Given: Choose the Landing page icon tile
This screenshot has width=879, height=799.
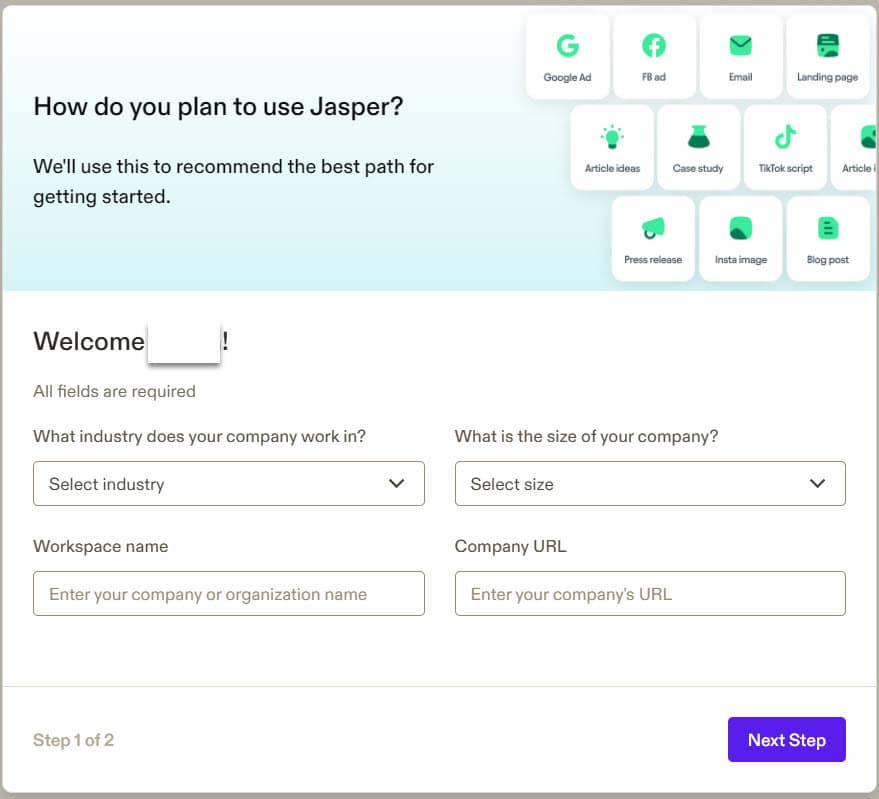Looking at the screenshot, I should pyautogui.click(x=827, y=56).
